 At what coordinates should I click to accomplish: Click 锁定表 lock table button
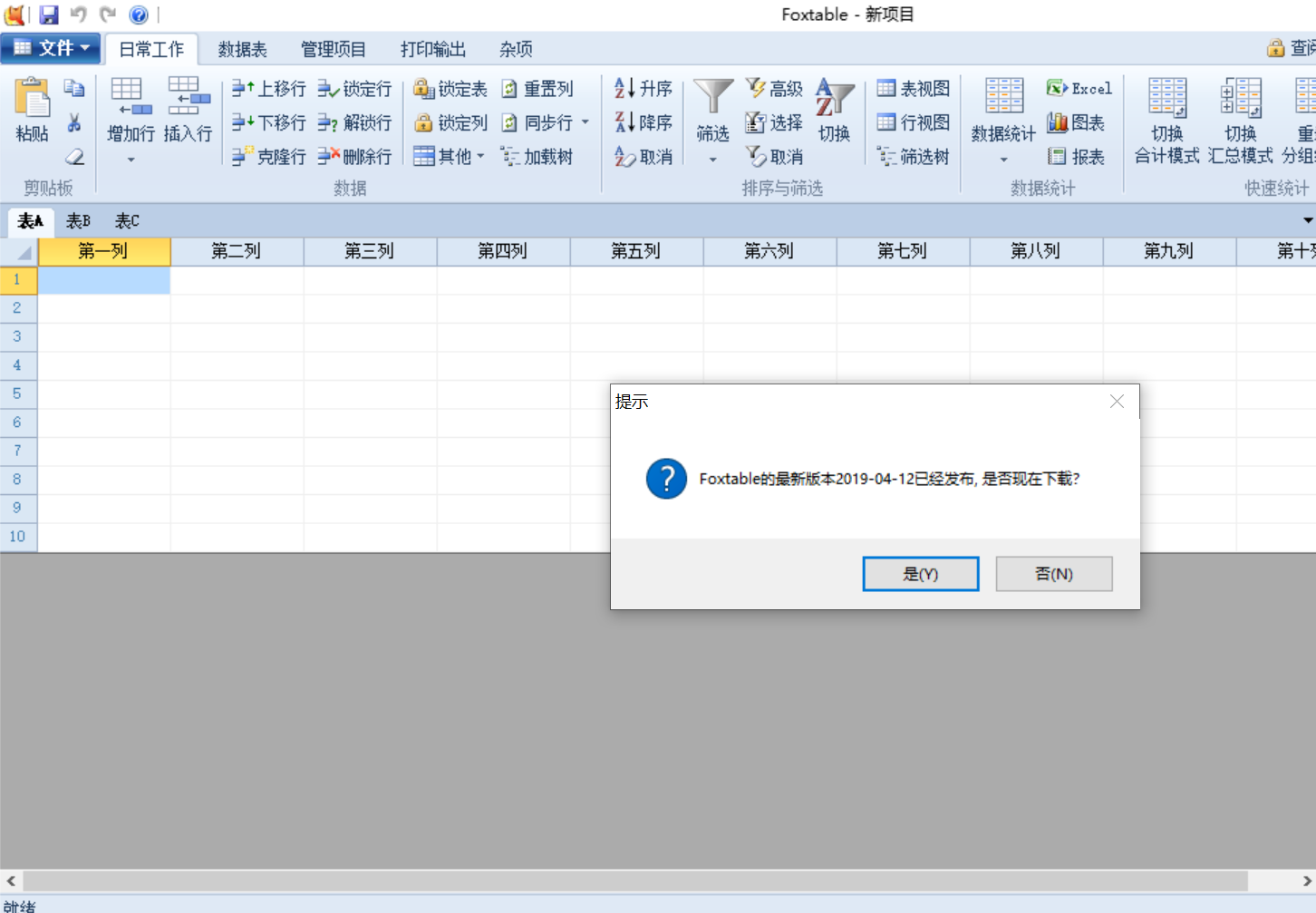click(450, 88)
